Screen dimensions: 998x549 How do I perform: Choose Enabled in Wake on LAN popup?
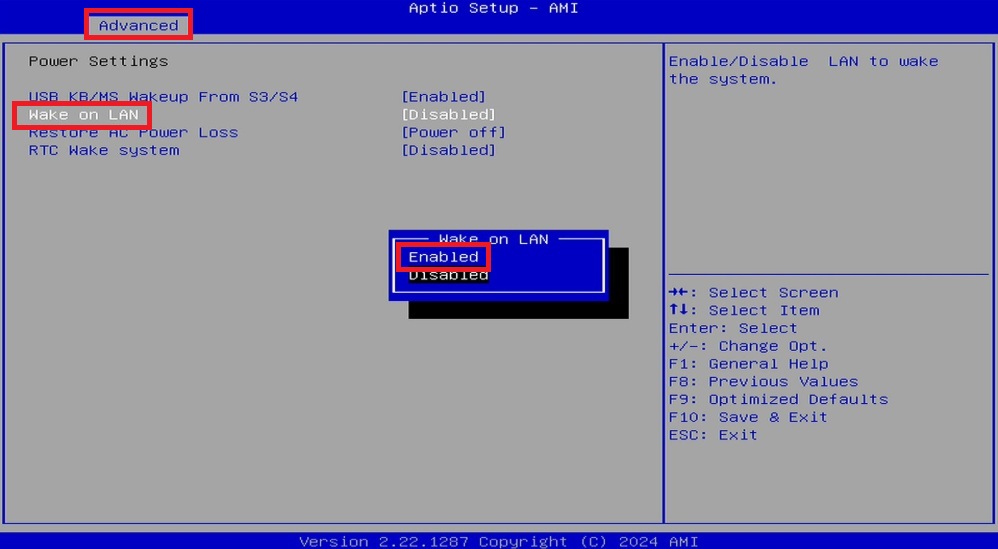click(444, 257)
